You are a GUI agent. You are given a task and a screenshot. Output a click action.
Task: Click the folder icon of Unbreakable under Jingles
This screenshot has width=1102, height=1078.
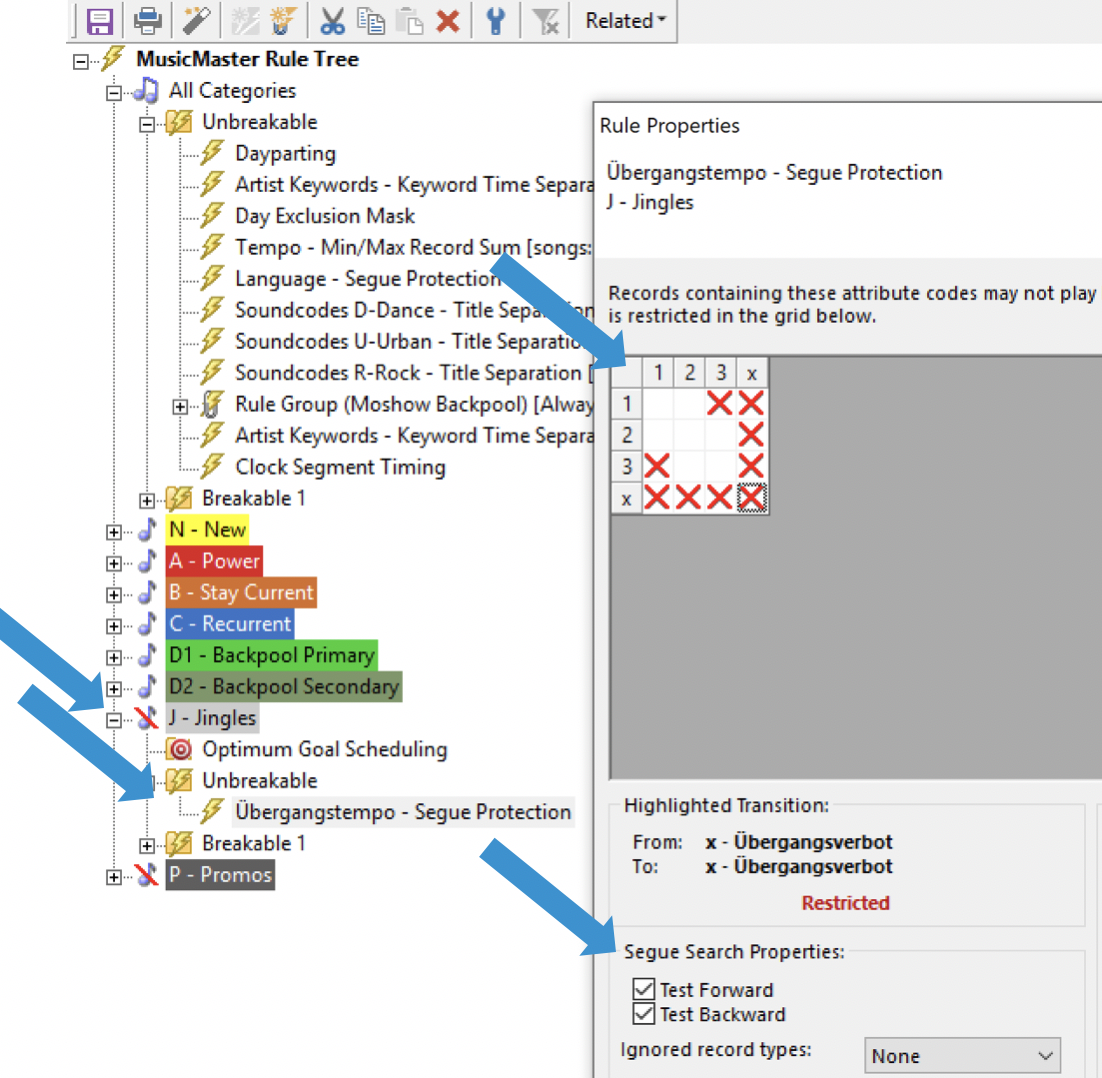tap(179, 780)
